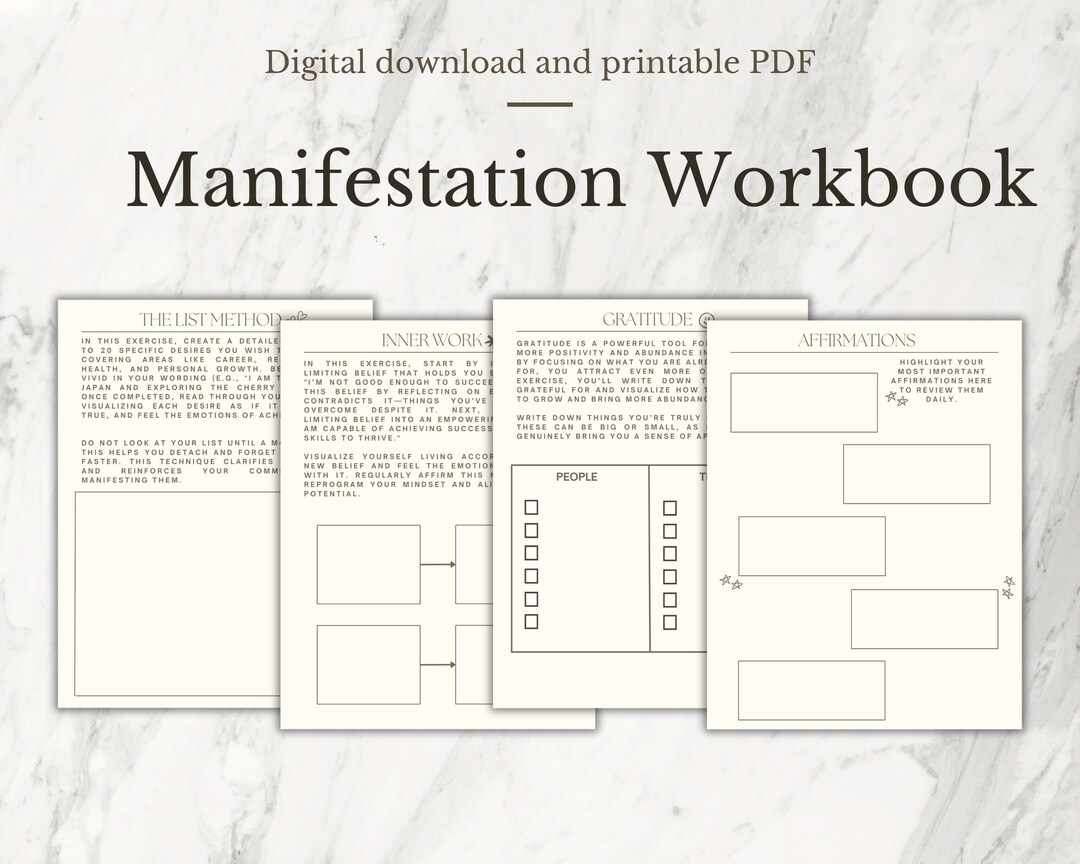Image resolution: width=1080 pixels, height=864 pixels.
Task: Select the underline divider beneath Affirmations title
Action: pos(866,352)
